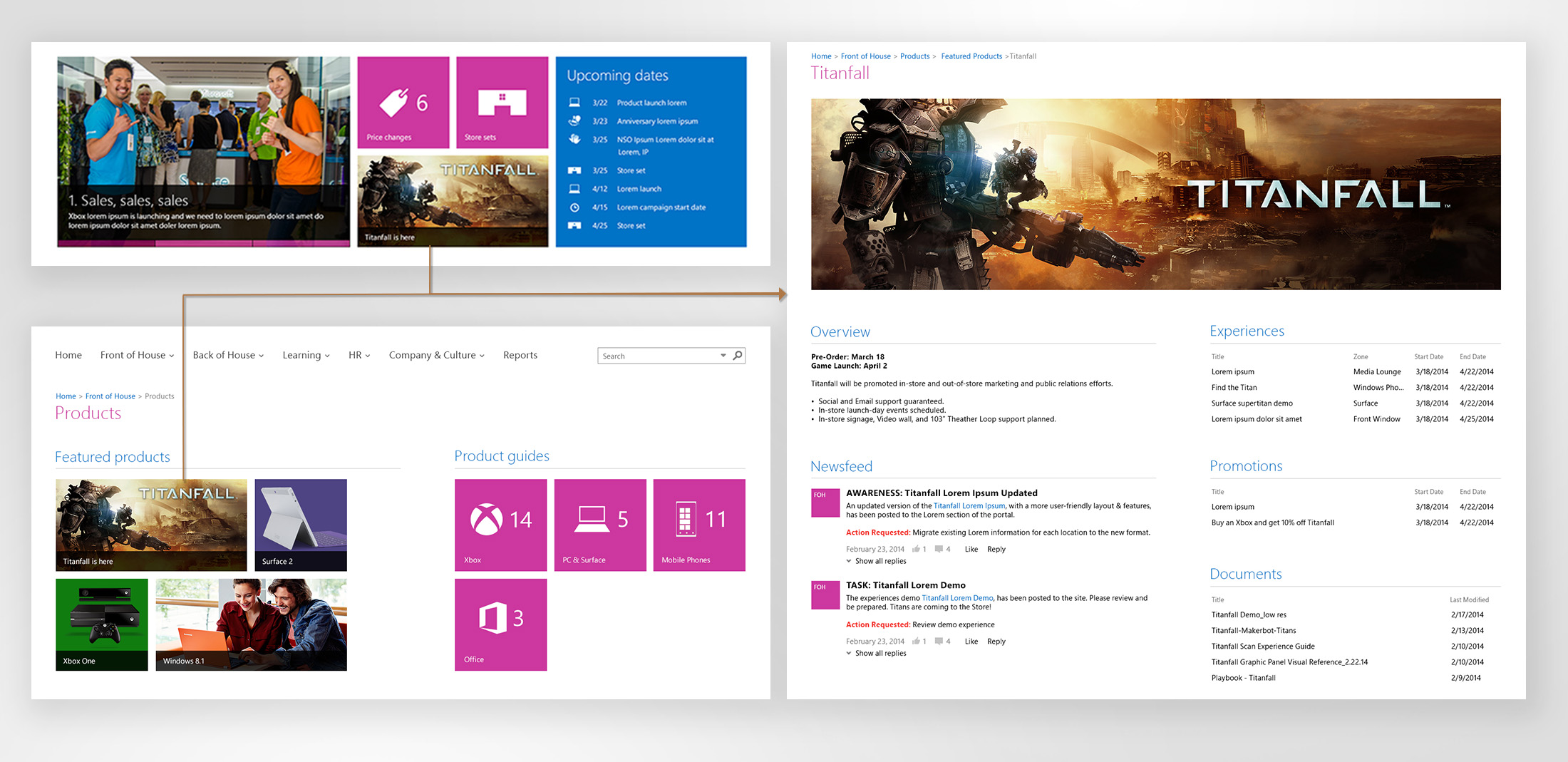This screenshot has height=762, width=1568.
Task: Open Playbook - Titanfall document
Action: pyautogui.click(x=1244, y=678)
